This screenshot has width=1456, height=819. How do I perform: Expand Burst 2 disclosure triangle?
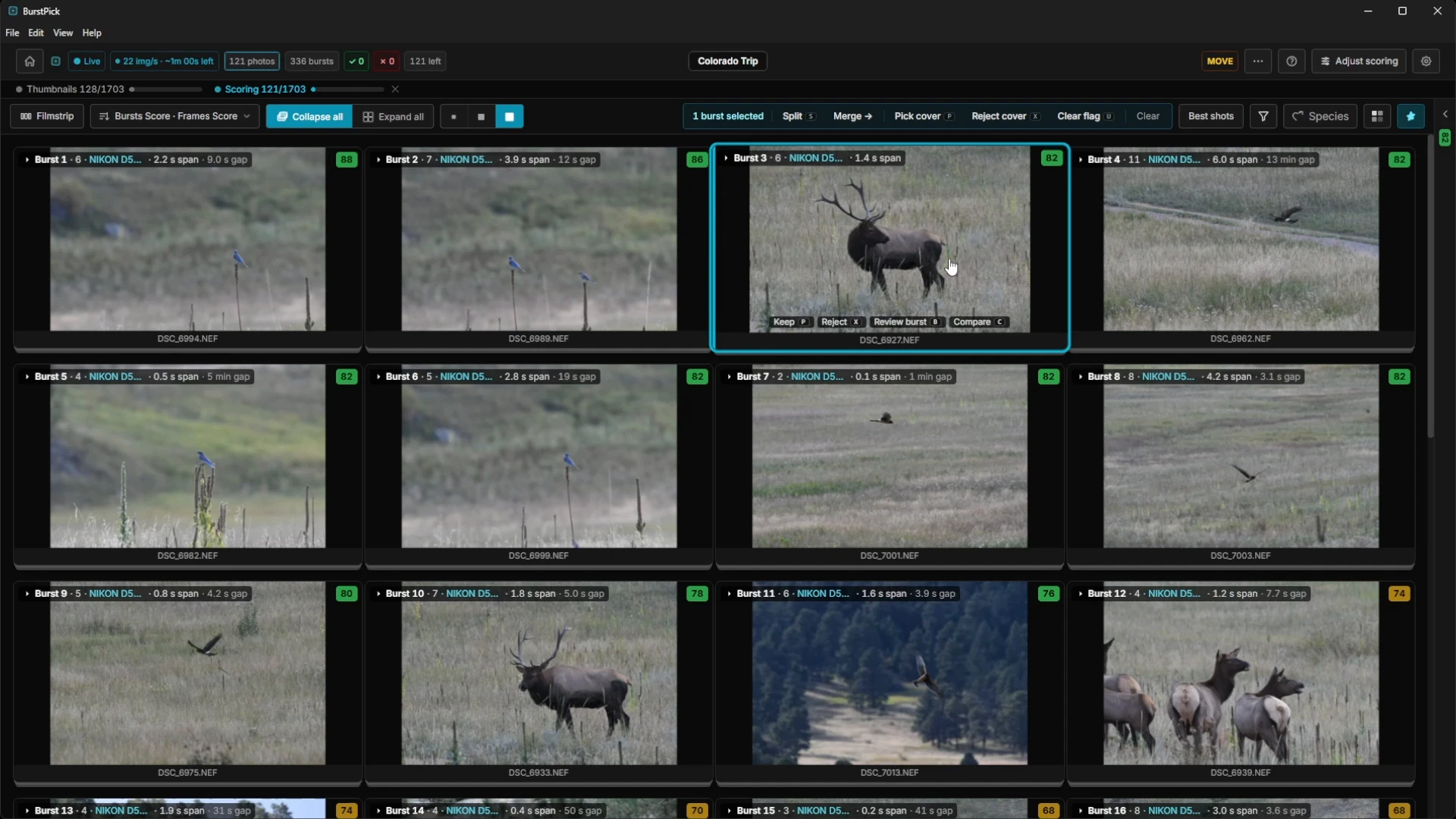378,160
